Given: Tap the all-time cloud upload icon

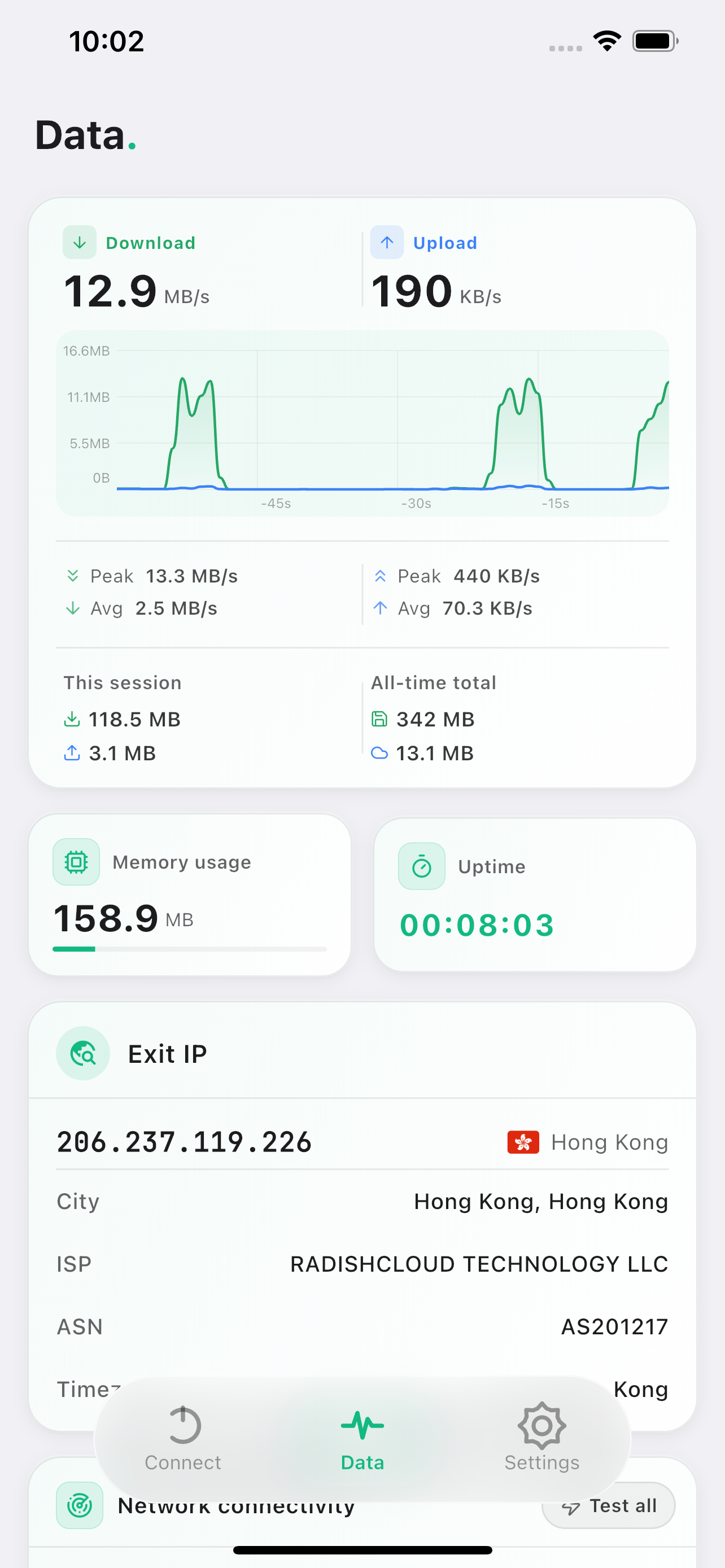Looking at the screenshot, I should 379,753.
